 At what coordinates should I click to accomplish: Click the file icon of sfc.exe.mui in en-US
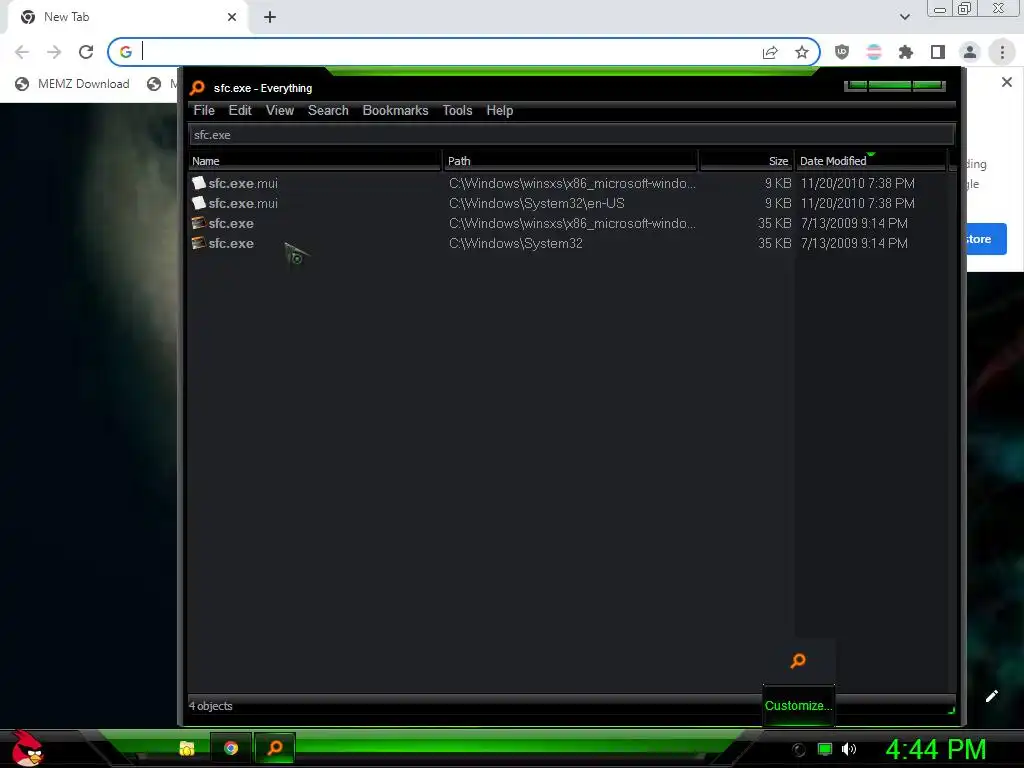click(199, 203)
